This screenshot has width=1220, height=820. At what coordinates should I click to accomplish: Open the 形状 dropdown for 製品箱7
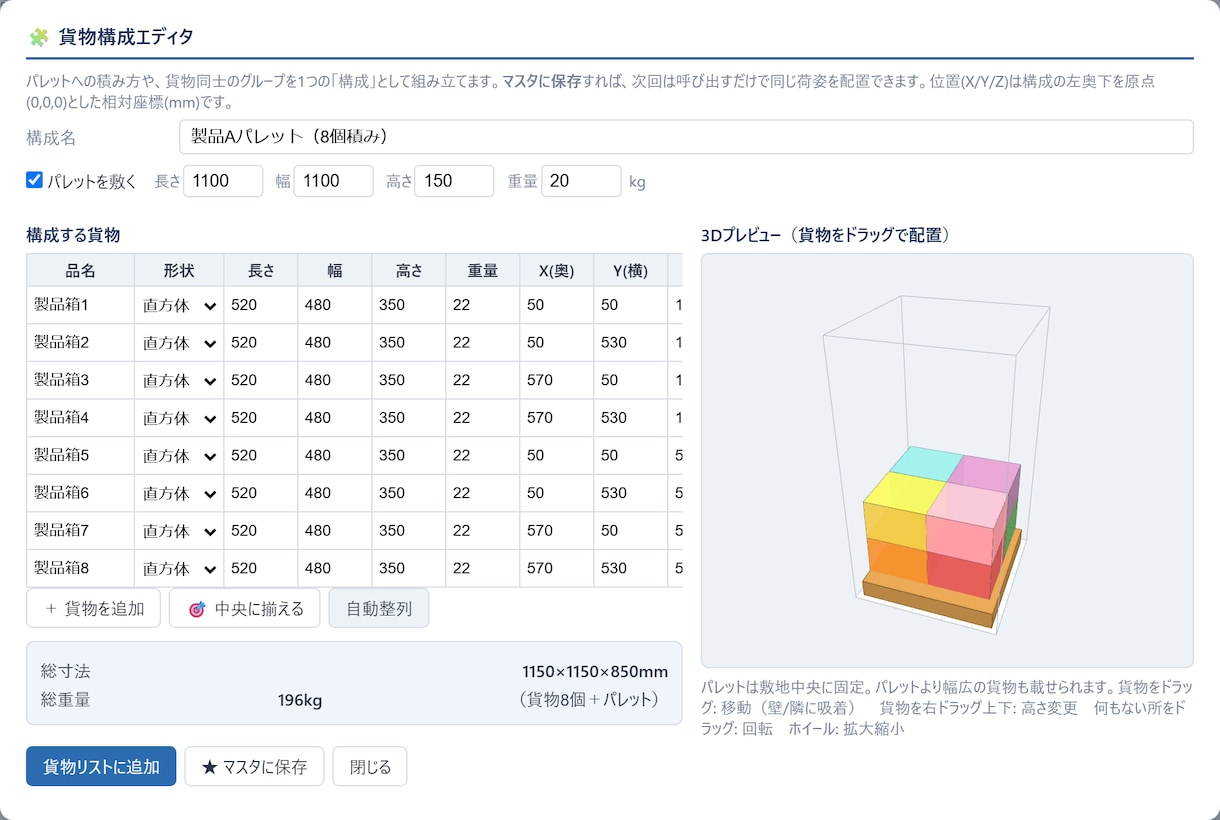[x=179, y=531]
